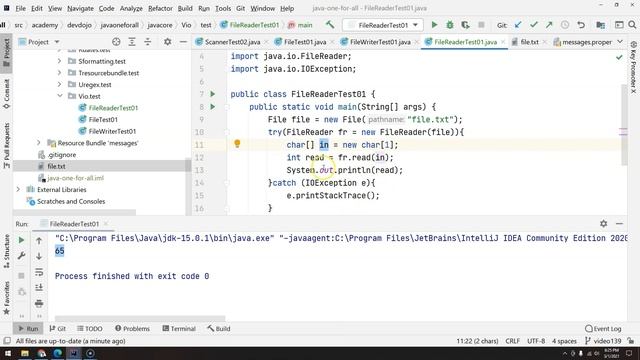Open the Refactor menu
Viewport: 640px width, 360px height.
point(160,8)
